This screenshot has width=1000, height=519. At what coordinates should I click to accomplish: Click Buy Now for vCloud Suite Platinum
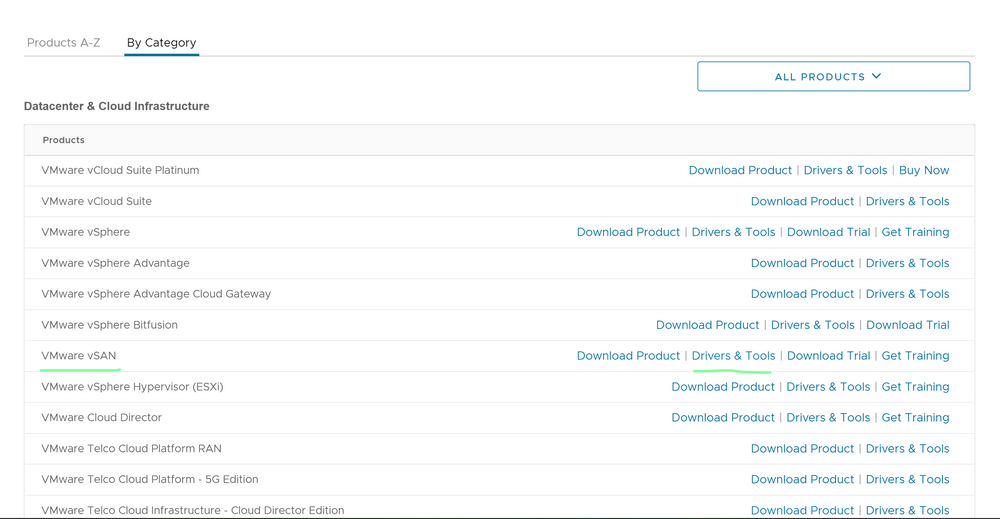pyautogui.click(x=923, y=170)
